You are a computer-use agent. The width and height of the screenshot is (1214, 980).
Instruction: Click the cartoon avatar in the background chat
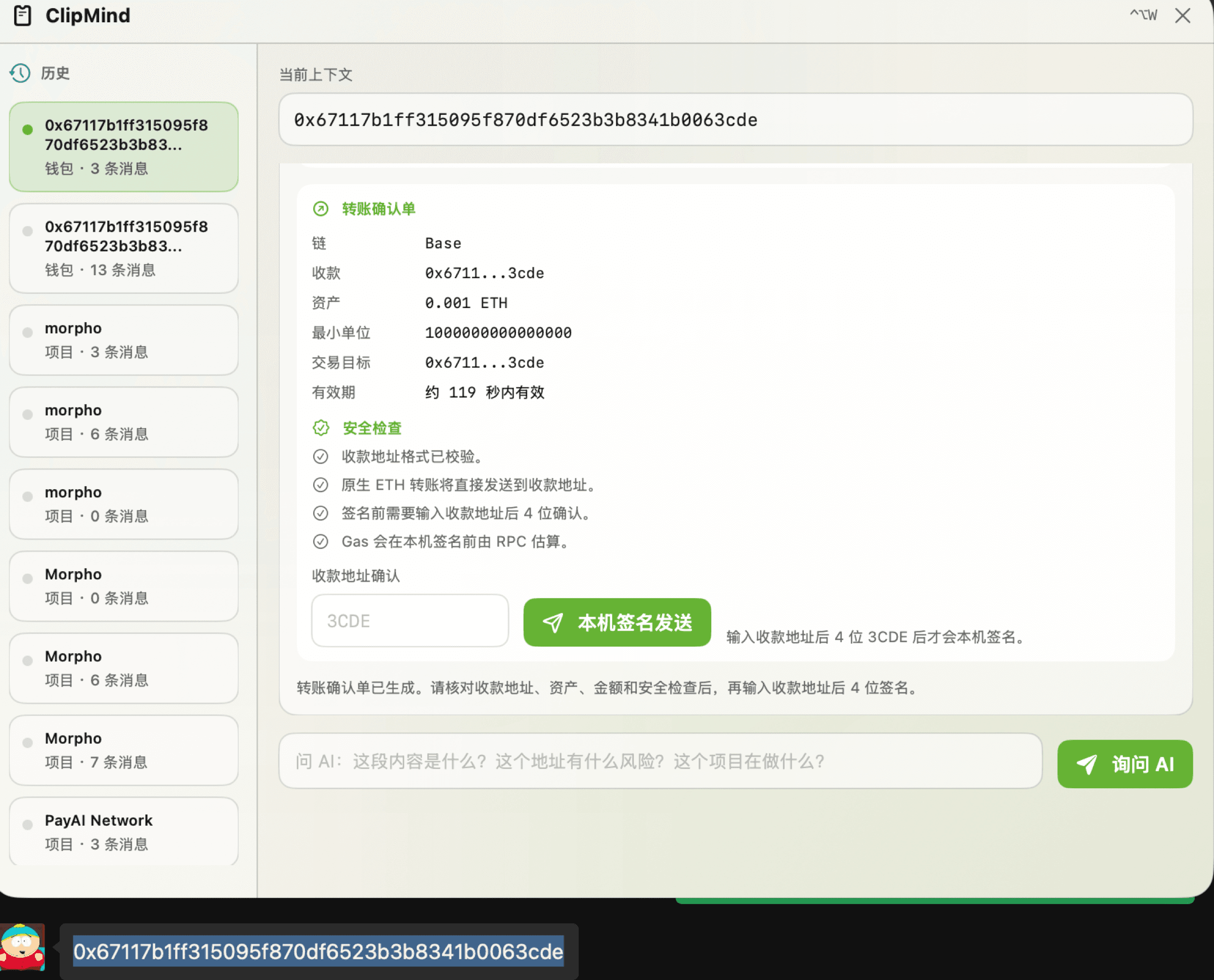pos(23,947)
